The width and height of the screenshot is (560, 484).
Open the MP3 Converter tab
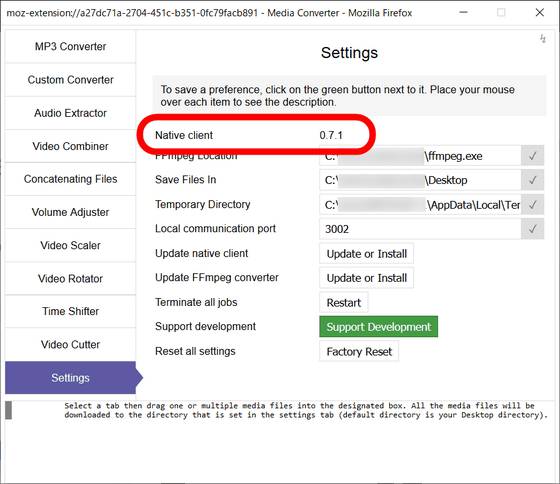tap(70, 46)
